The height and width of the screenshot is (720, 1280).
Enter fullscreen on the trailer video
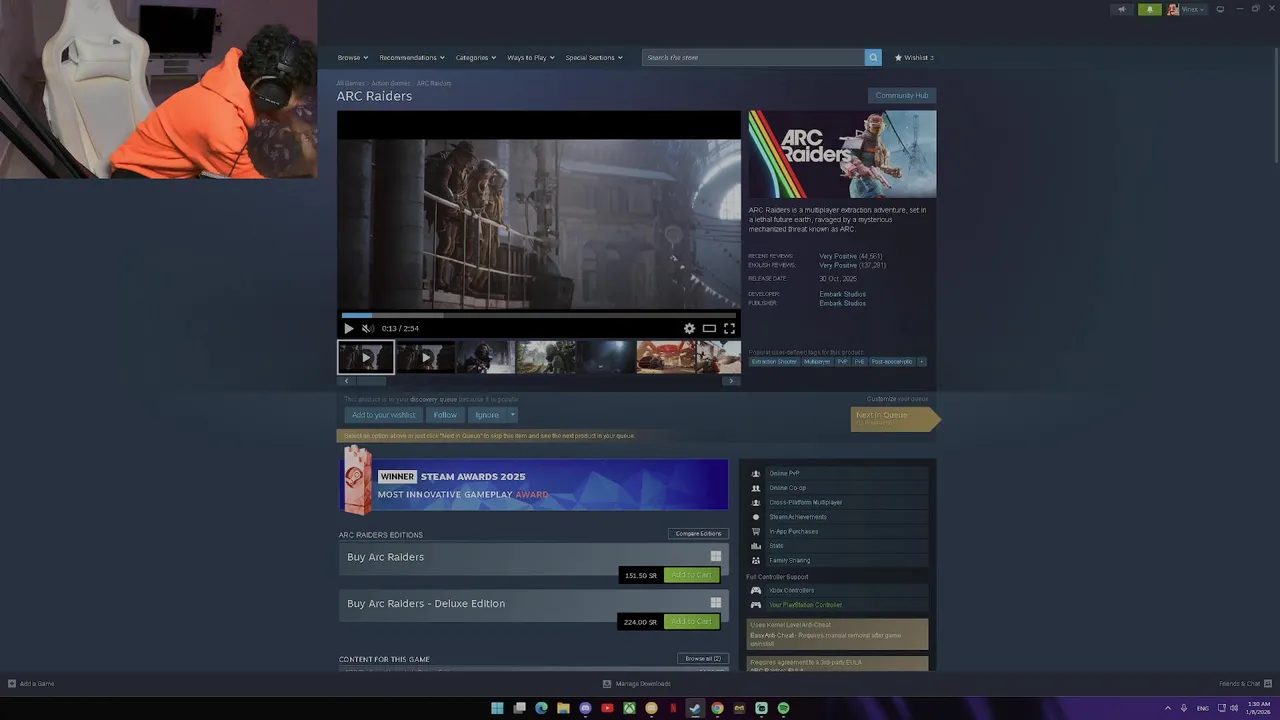point(729,328)
